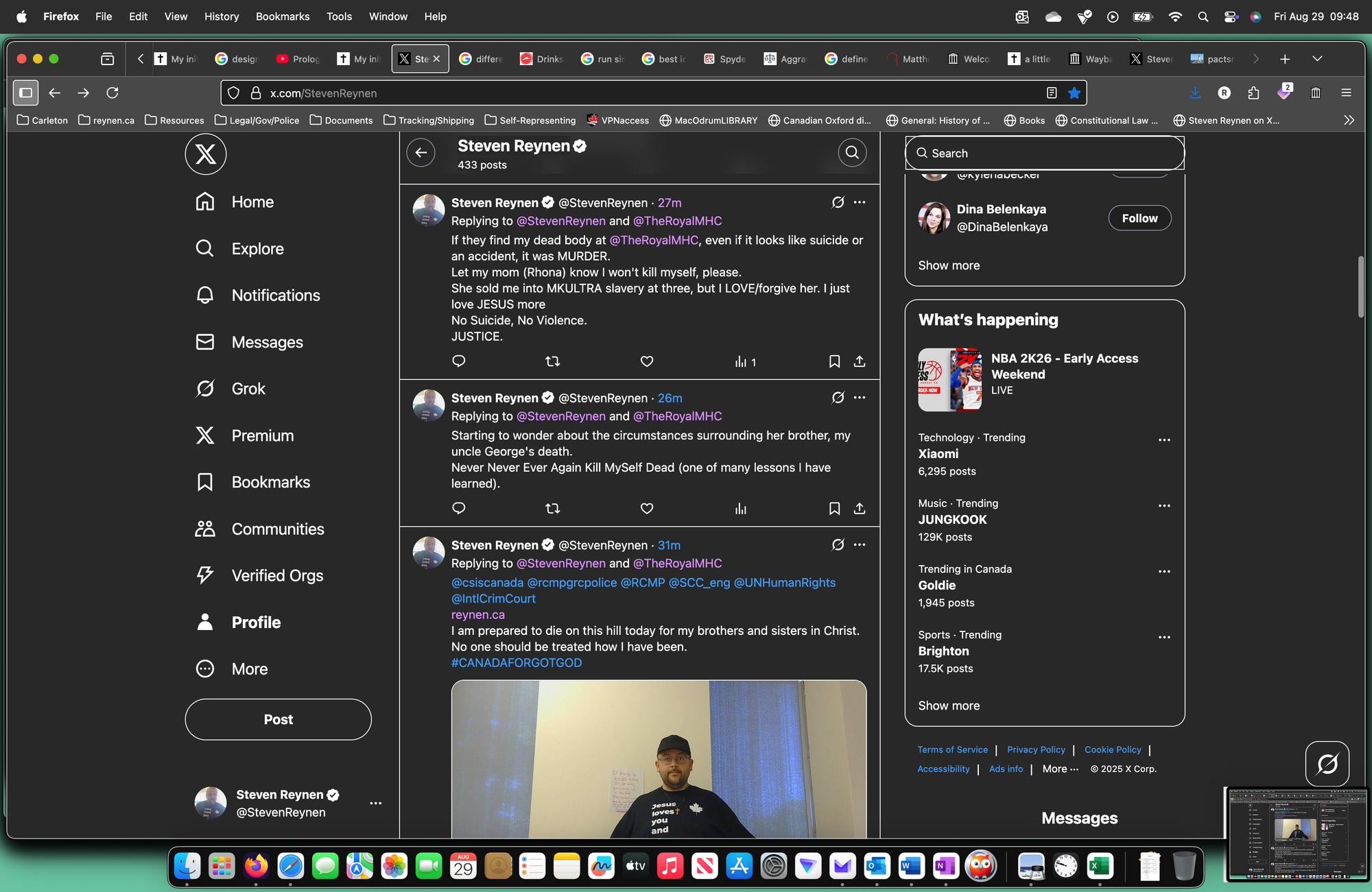Open the reynen.ca link in the post
This screenshot has height=892, width=1372.
[477, 615]
